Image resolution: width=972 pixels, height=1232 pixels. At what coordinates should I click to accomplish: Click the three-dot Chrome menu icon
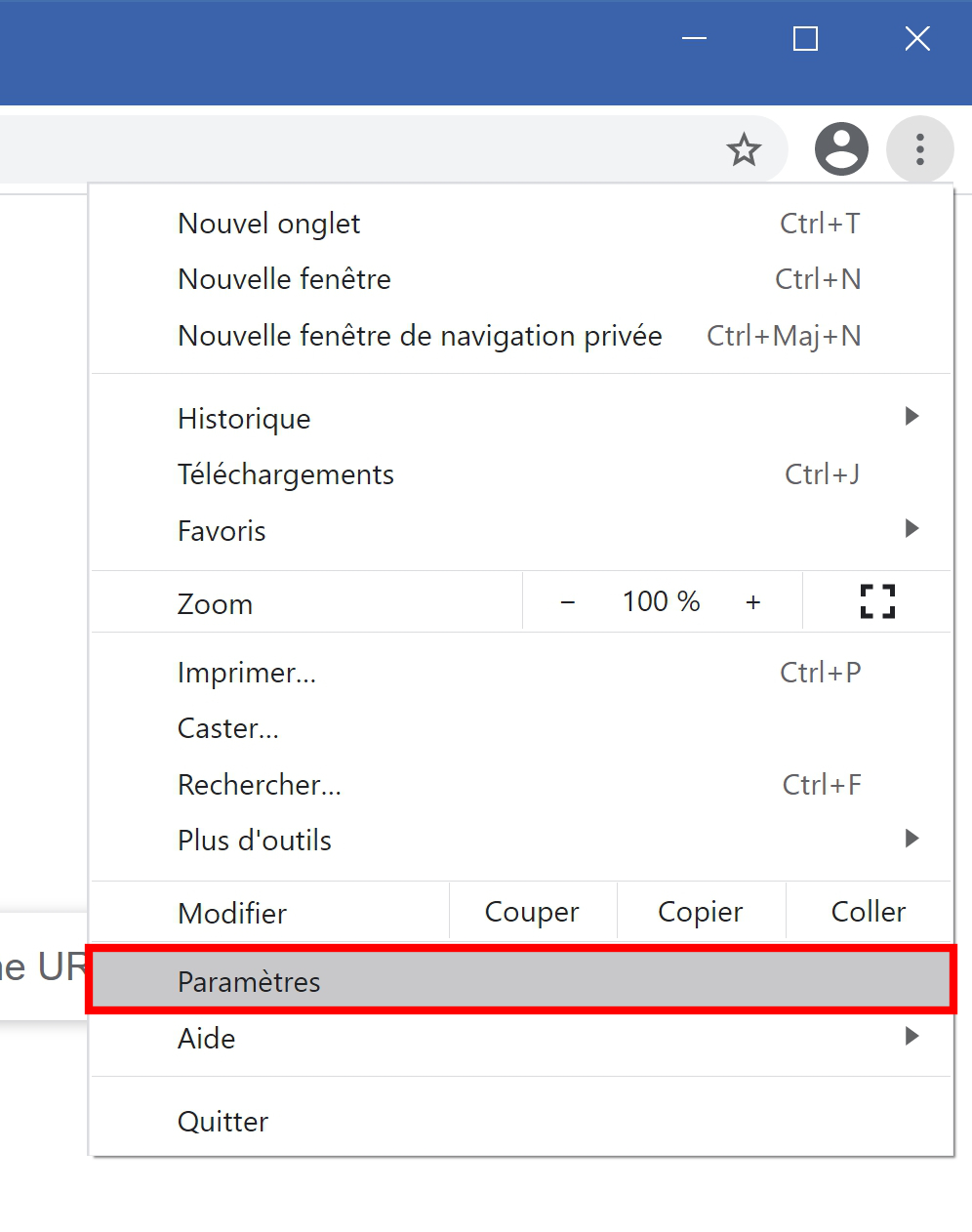tap(919, 148)
